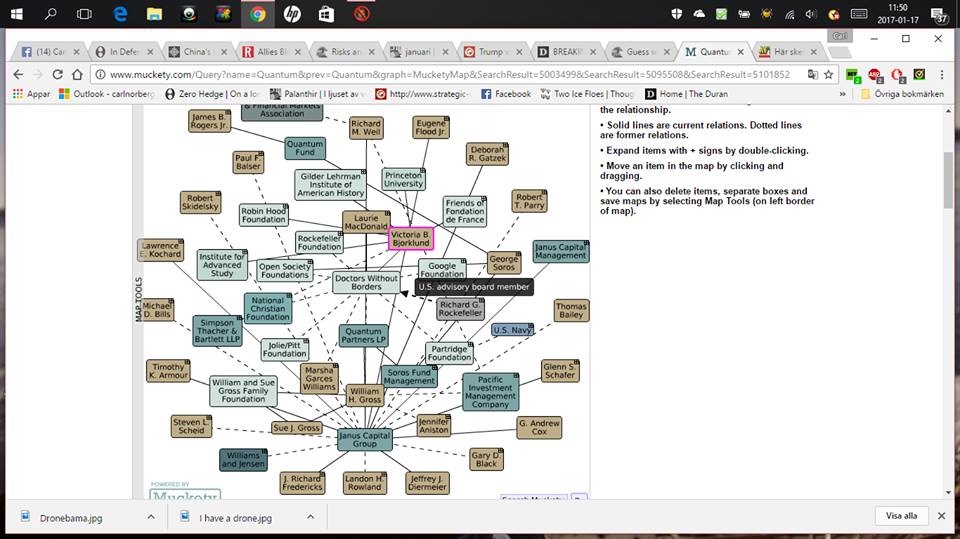The width and height of the screenshot is (960, 539).
Task: Open Windows Store from taskbar
Action: (326, 14)
